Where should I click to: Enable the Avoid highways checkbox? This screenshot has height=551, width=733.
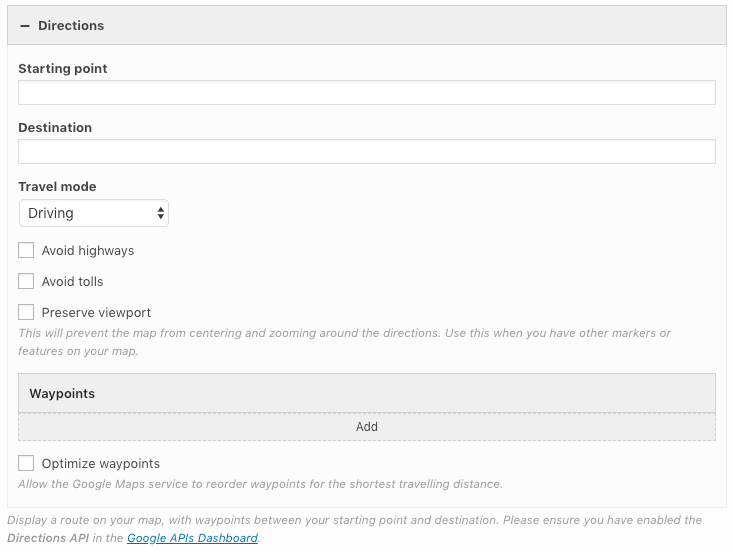(26, 250)
